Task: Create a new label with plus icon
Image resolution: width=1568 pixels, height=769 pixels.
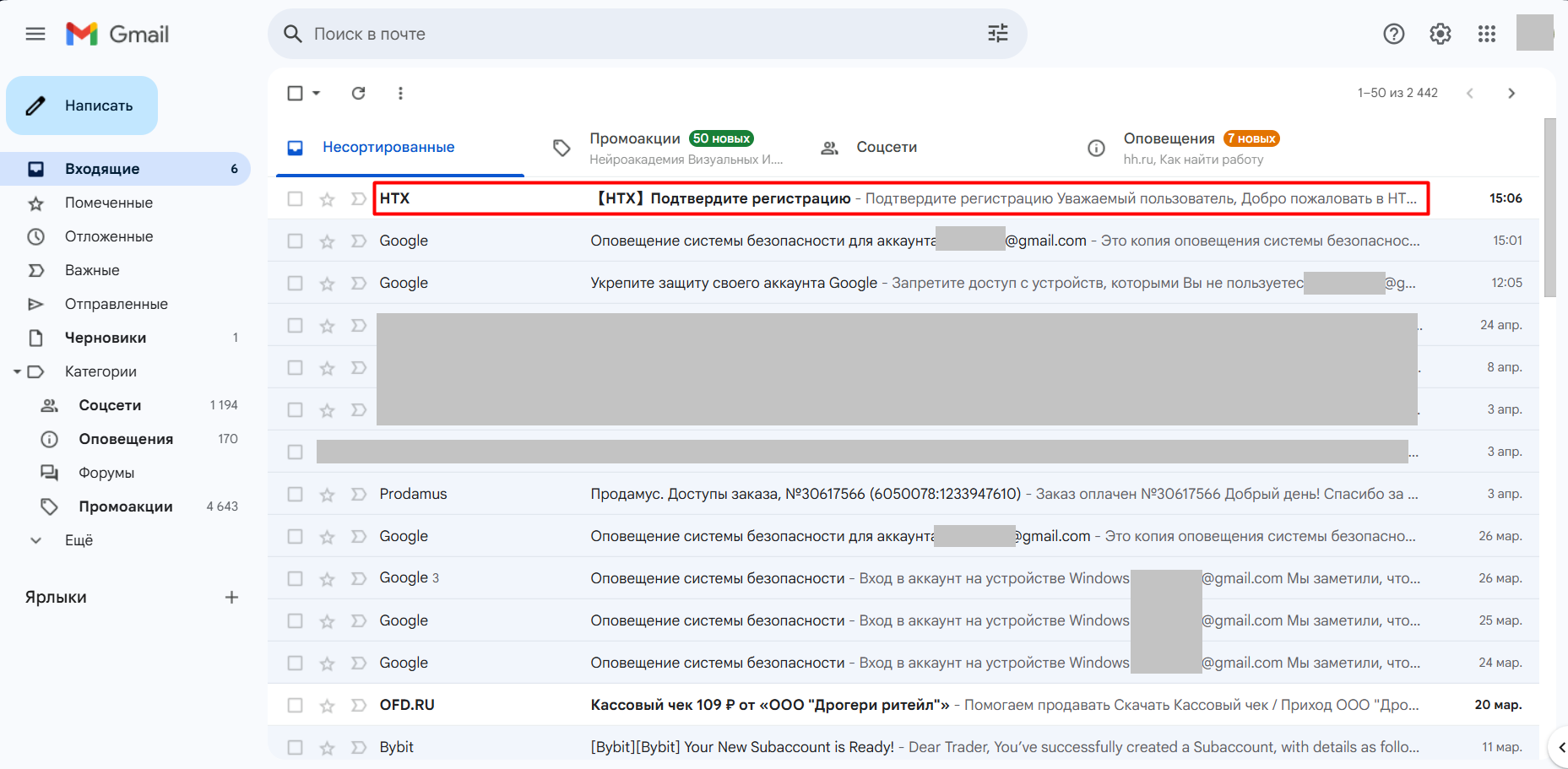Action: point(231,597)
